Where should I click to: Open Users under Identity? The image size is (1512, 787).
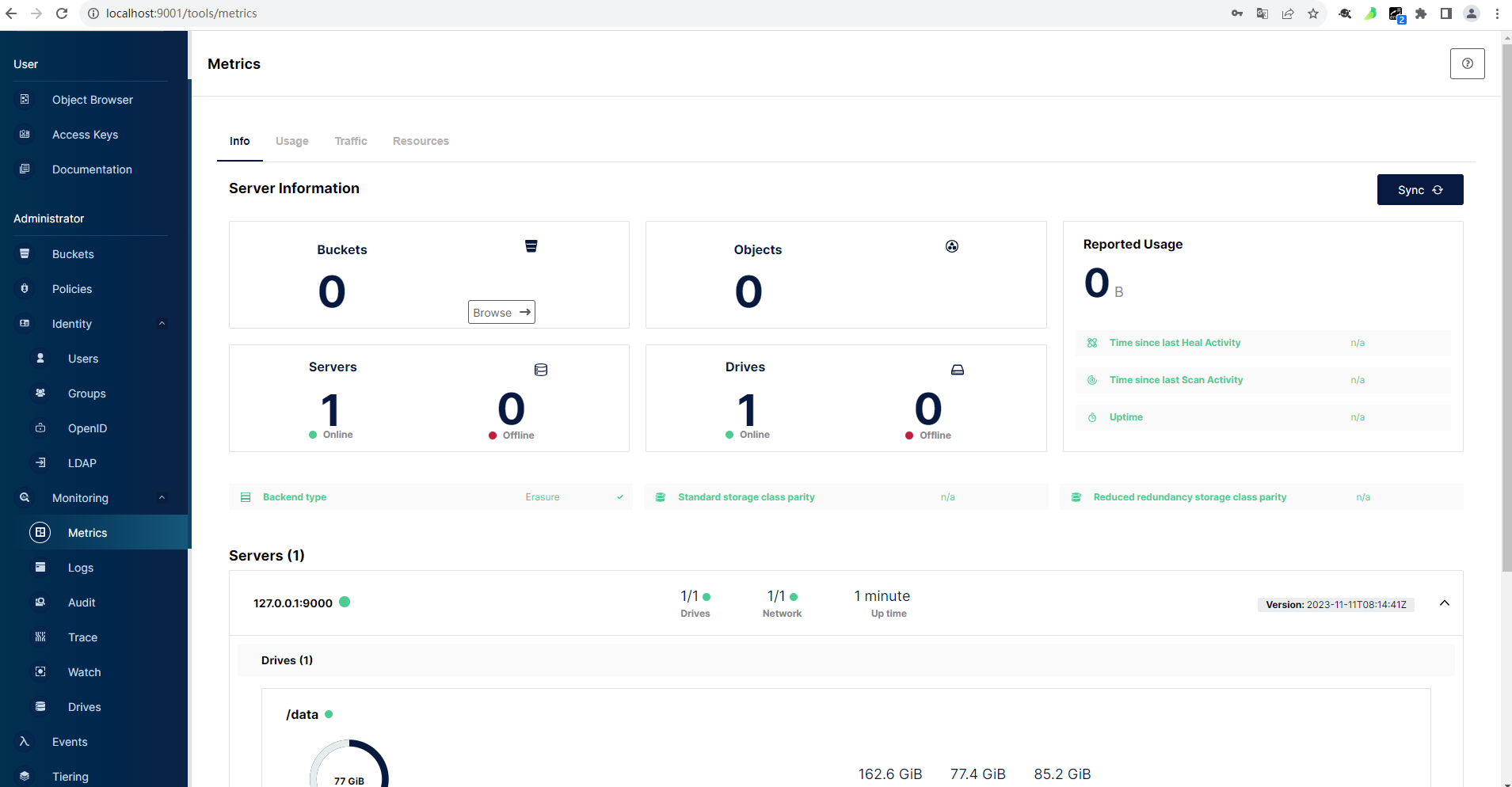83,359
